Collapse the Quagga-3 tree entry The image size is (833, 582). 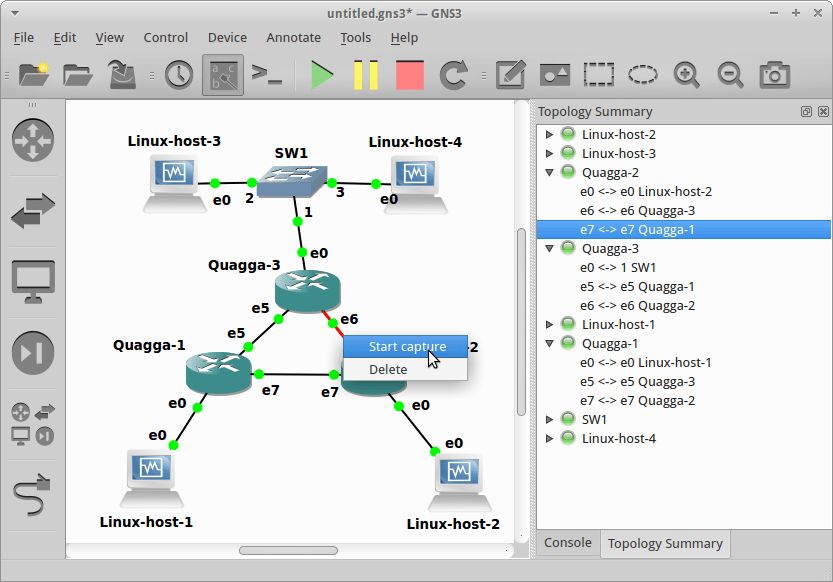pyautogui.click(x=549, y=248)
